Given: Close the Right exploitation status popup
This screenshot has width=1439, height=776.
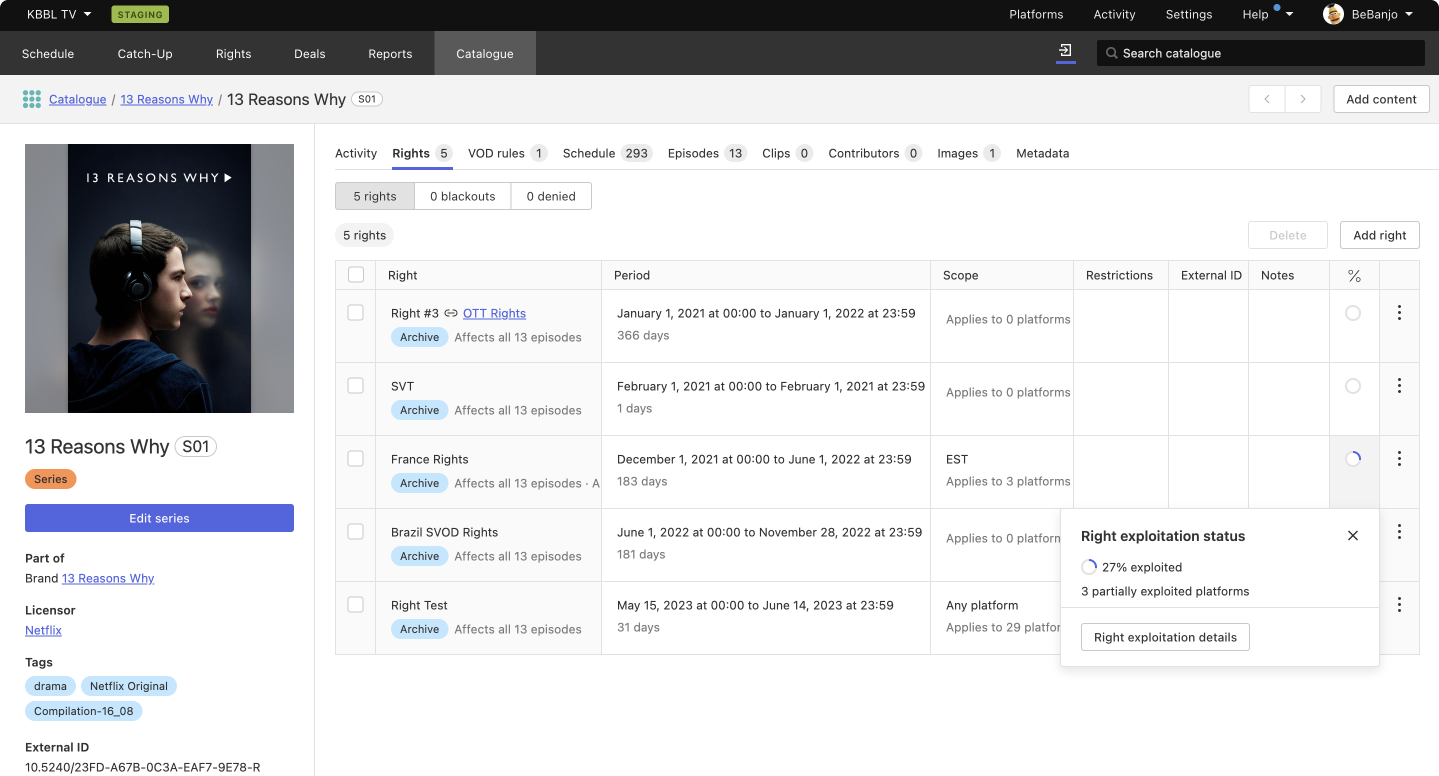Looking at the screenshot, I should point(1353,536).
